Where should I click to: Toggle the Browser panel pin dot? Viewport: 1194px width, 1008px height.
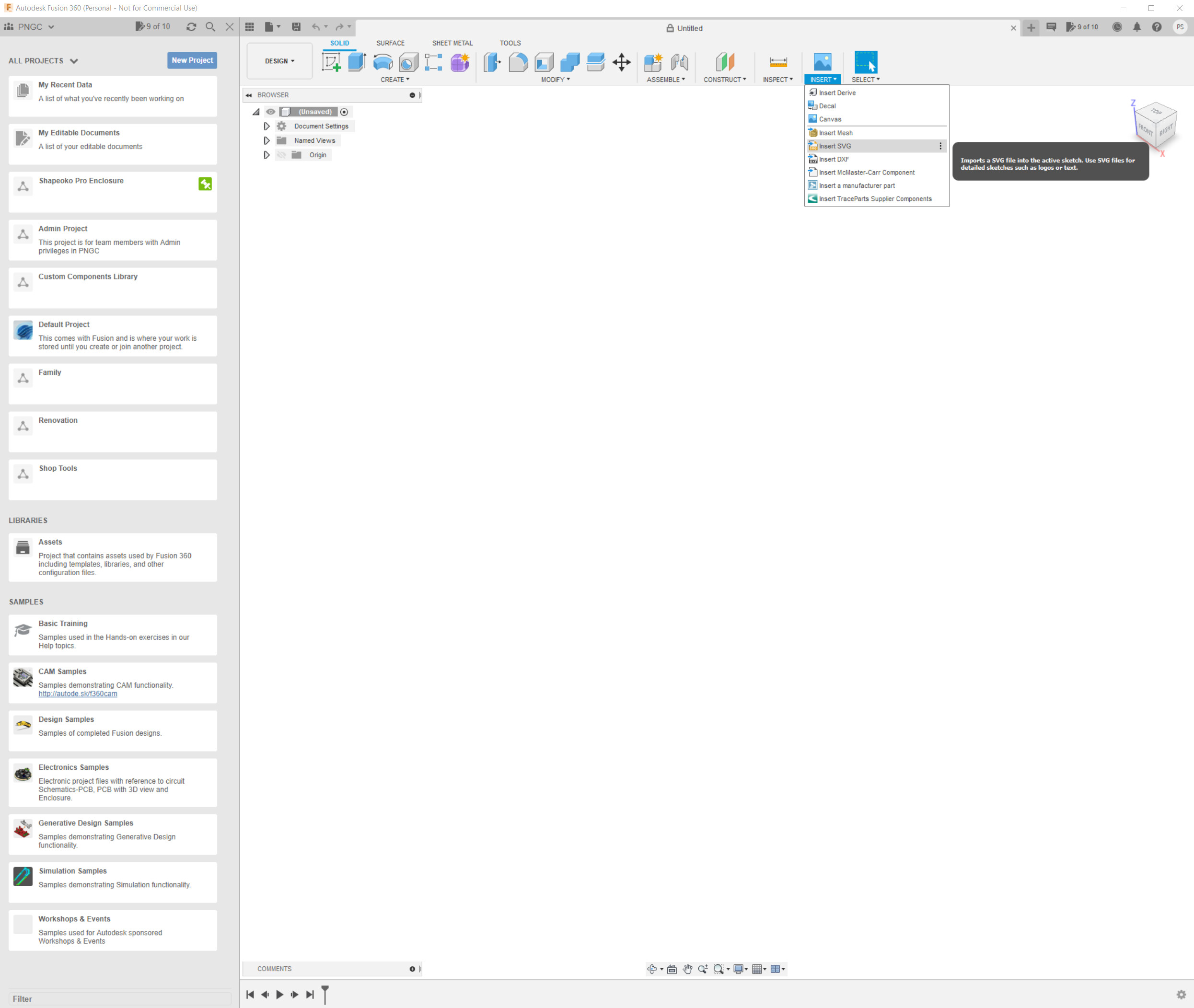tap(412, 95)
